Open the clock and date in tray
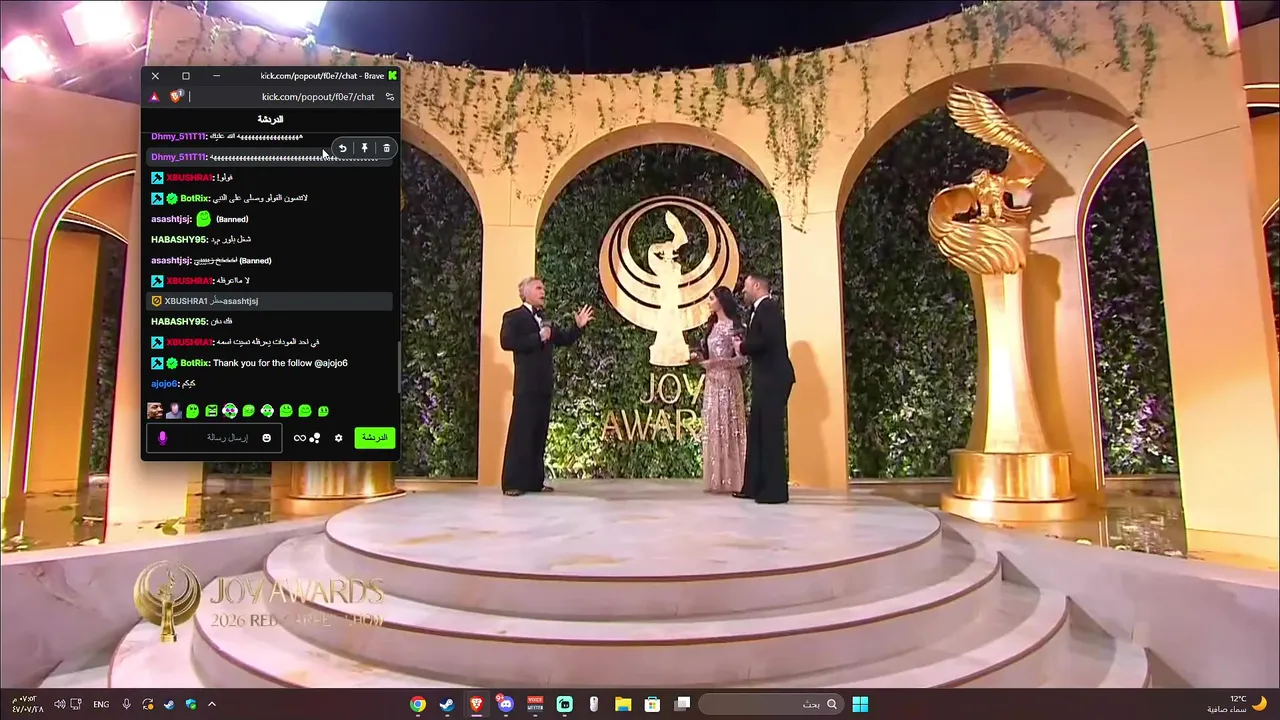 28,704
